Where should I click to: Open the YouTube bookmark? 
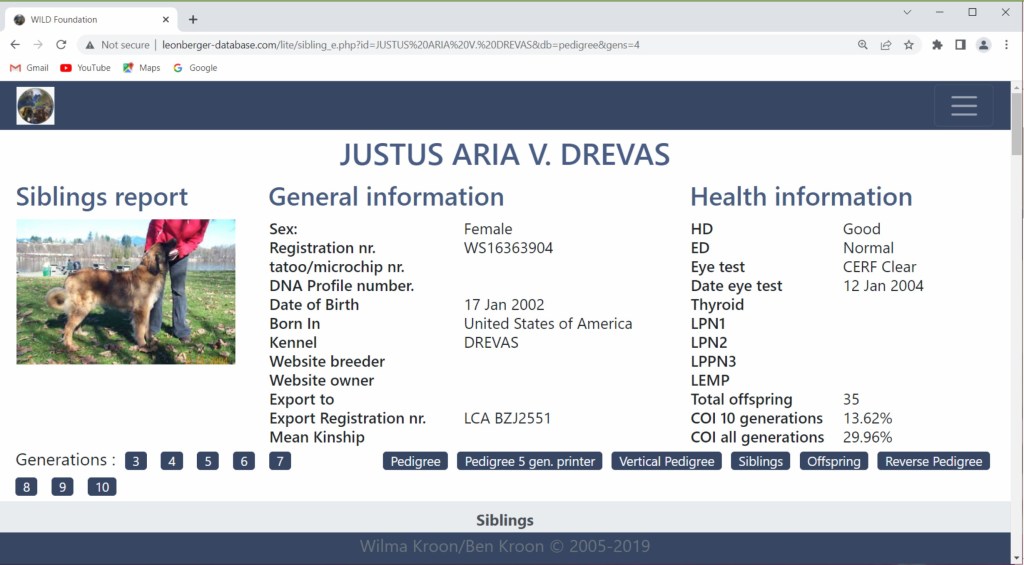tap(85, 68)
